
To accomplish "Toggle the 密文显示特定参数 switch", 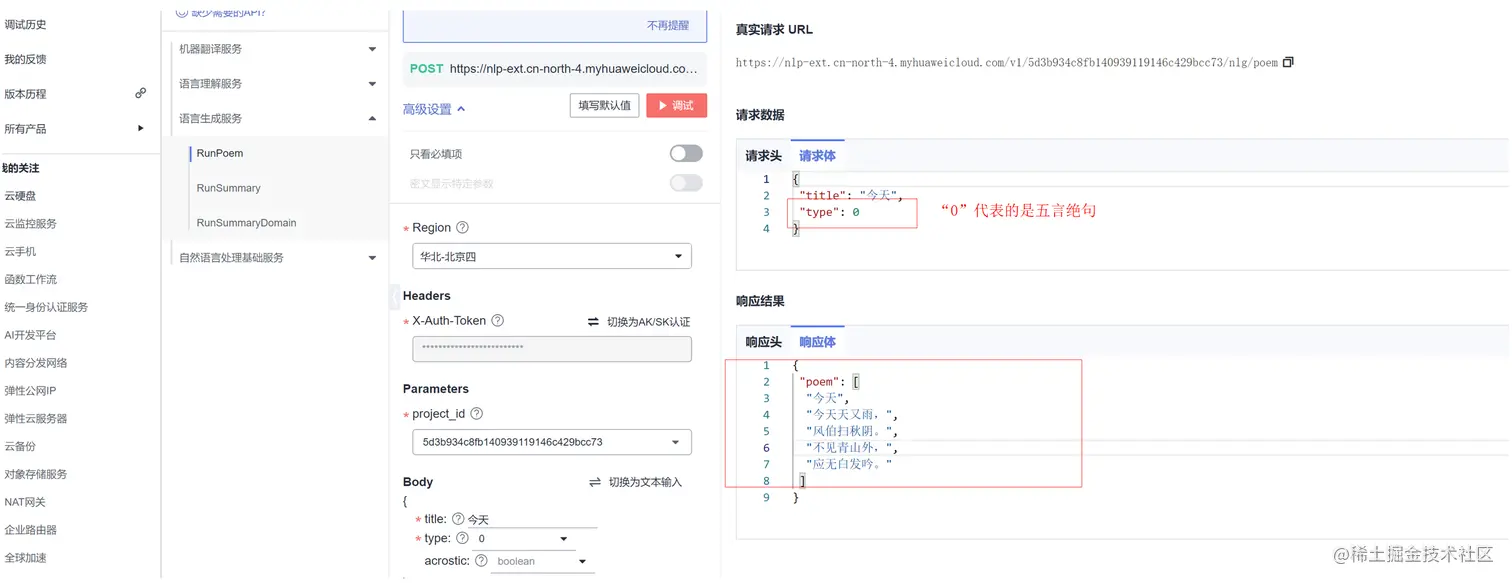I will click(686, 183).
